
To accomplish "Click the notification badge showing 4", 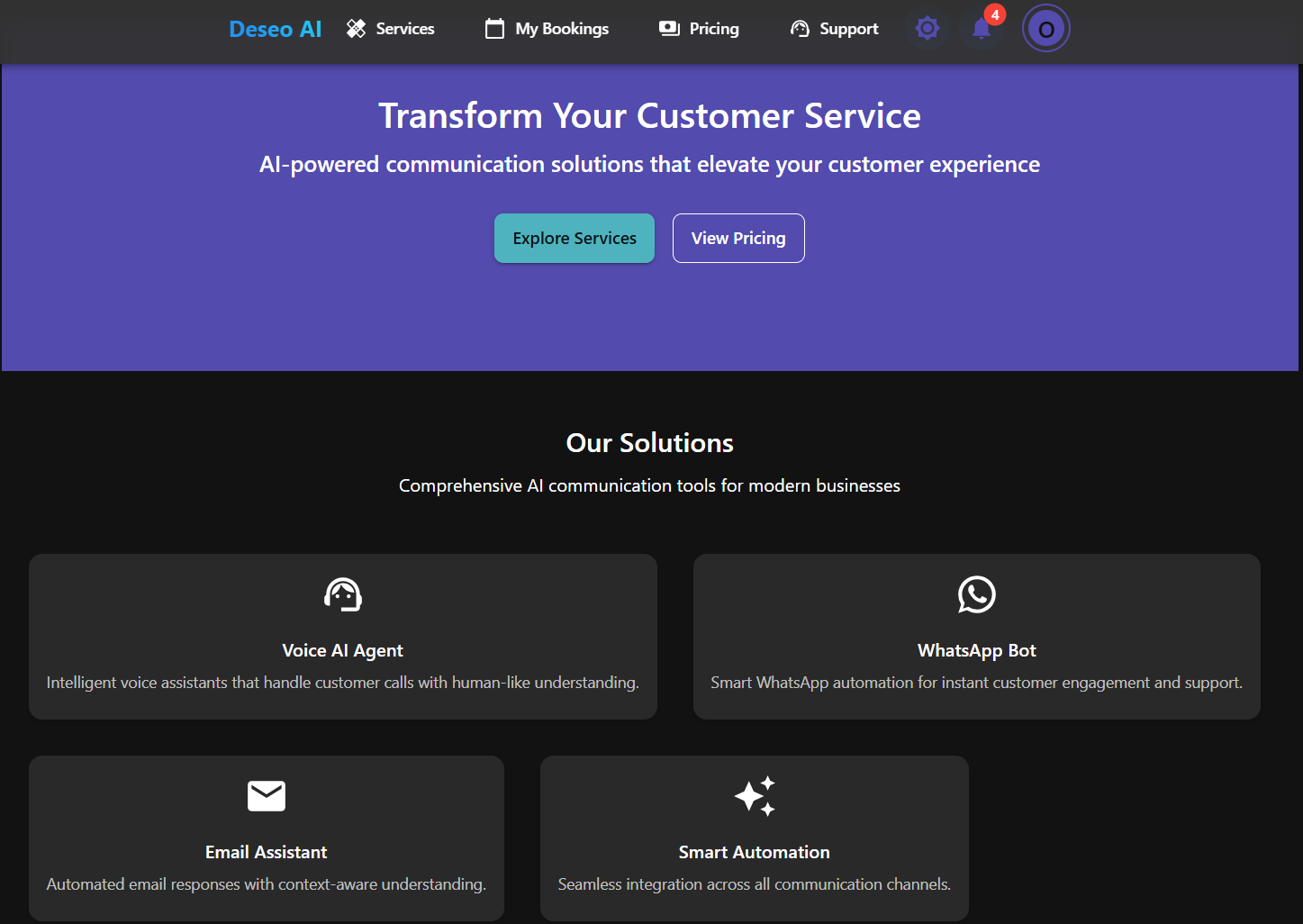I will click(994, 14).
